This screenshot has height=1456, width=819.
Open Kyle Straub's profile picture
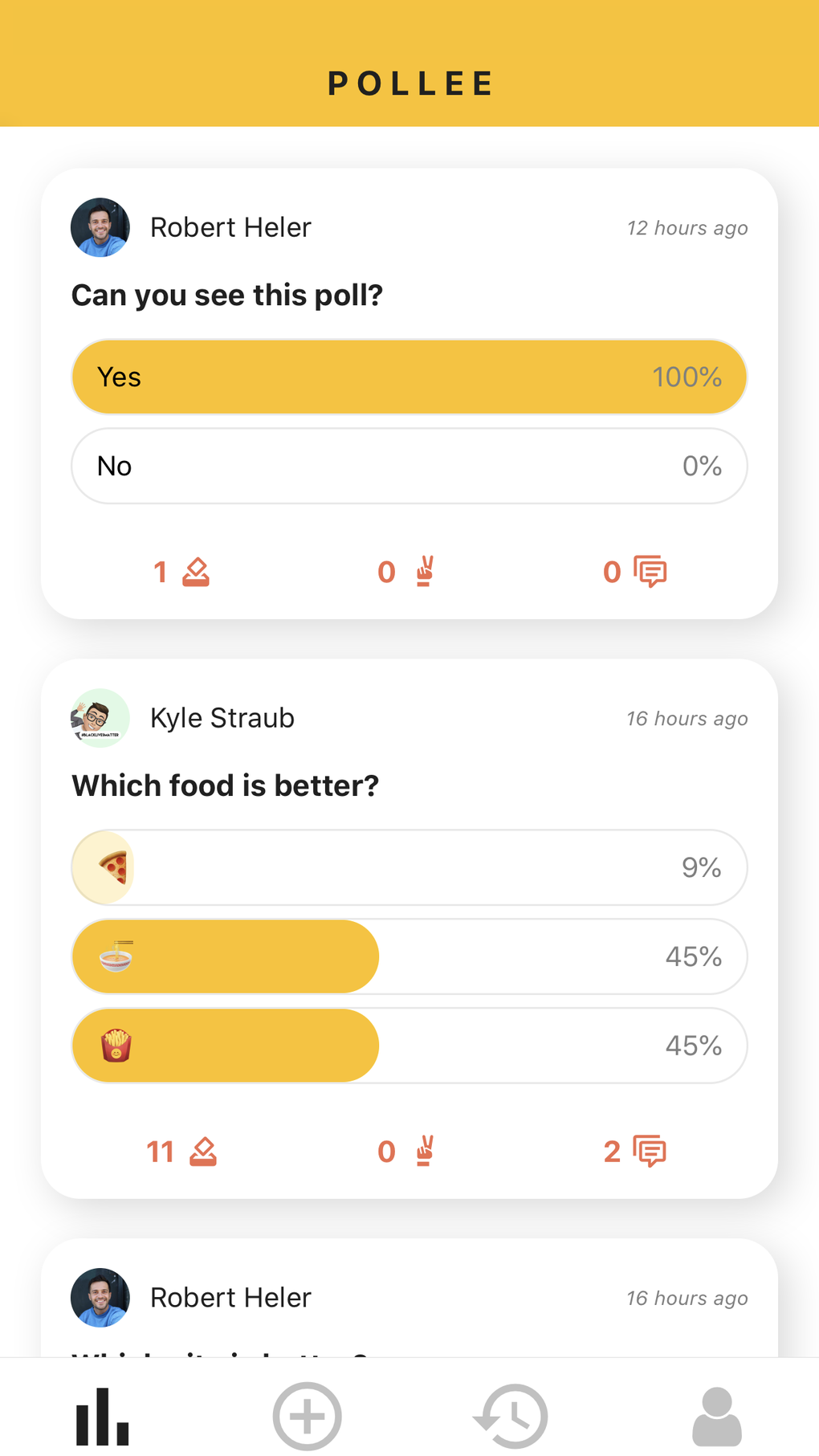coord(100,718)
